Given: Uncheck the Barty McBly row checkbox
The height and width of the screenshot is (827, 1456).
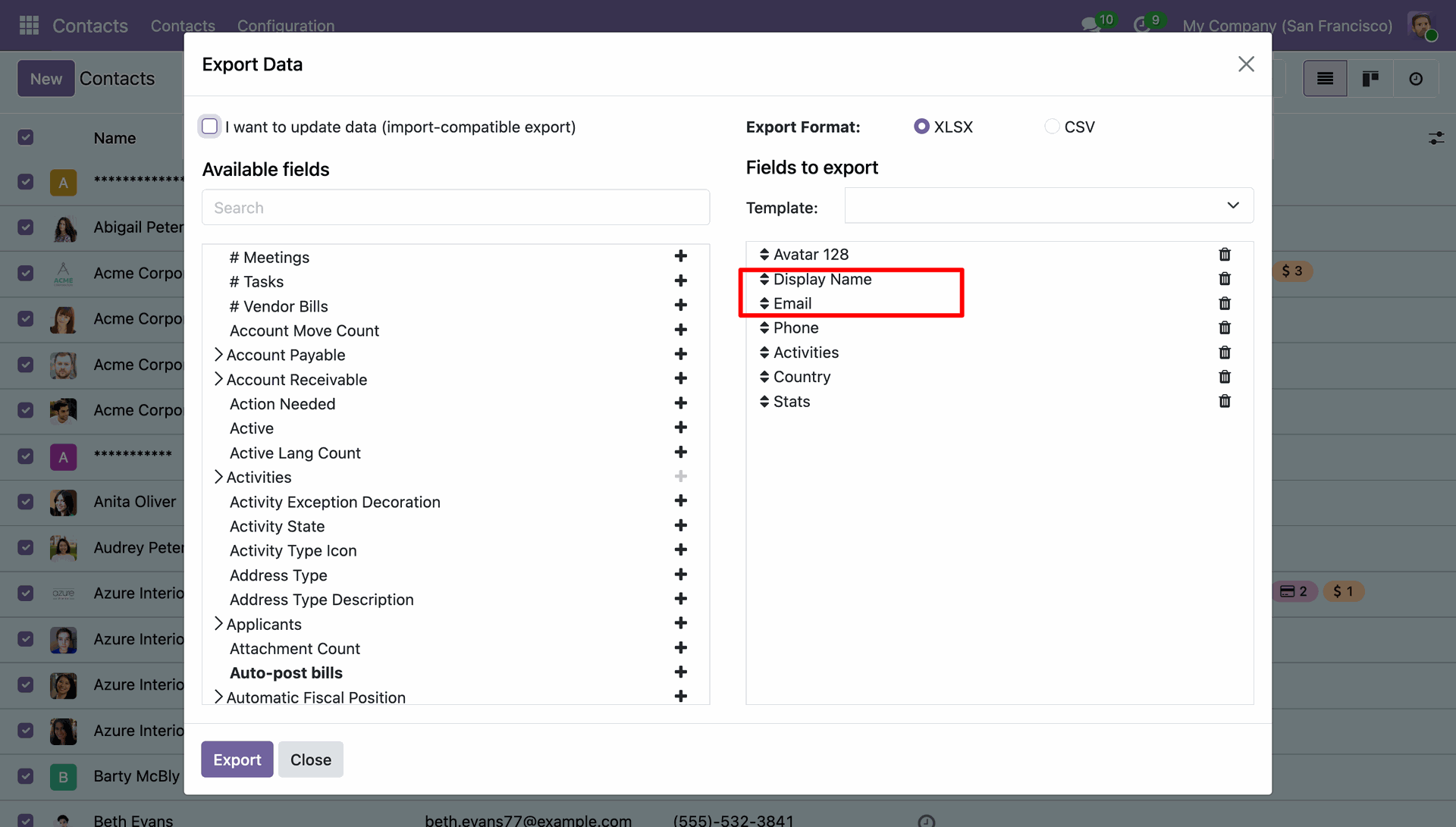Looking at the screenshot, I should [26, 776].
